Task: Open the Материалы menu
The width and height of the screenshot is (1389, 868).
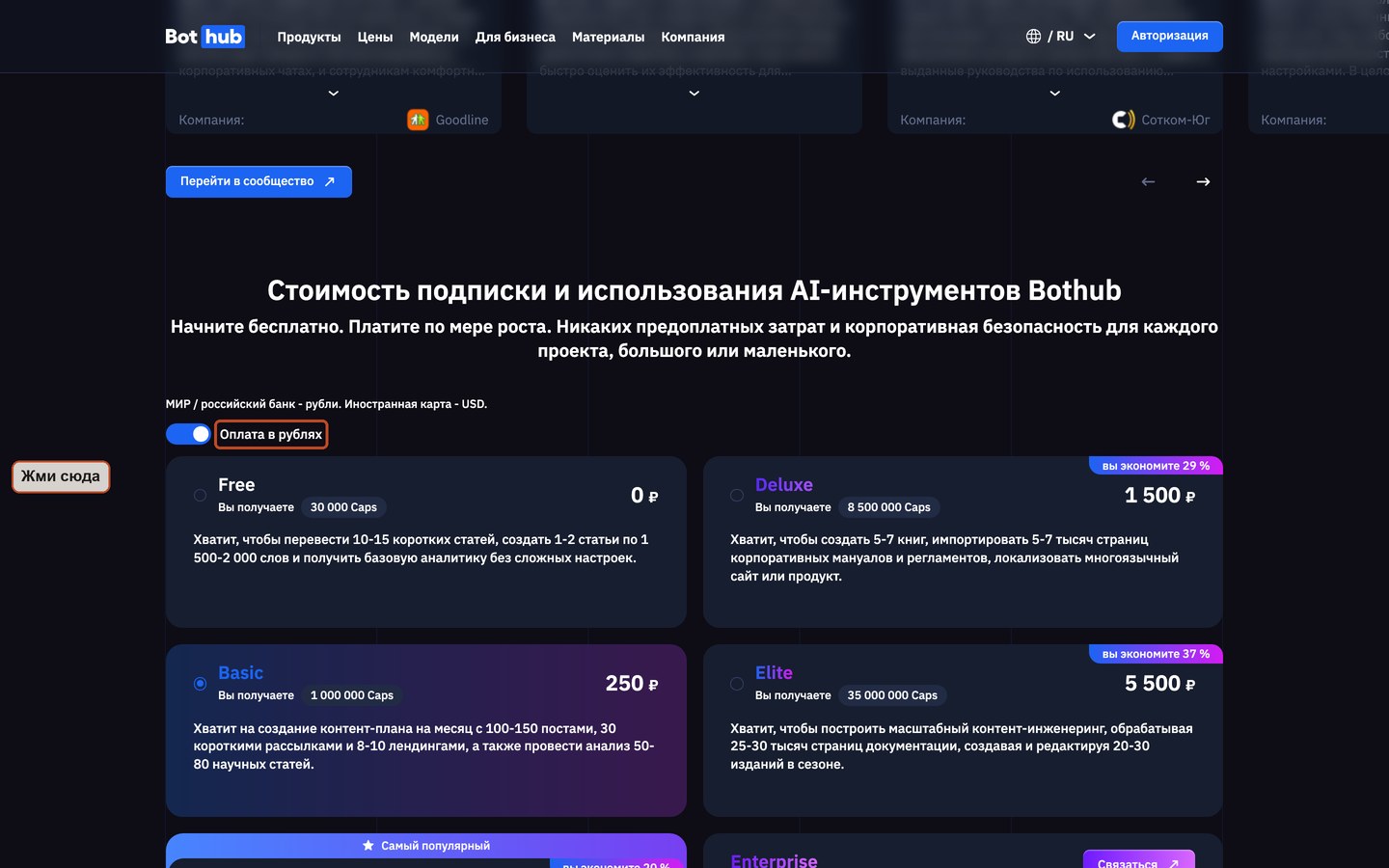Action: tap(608, 37)
